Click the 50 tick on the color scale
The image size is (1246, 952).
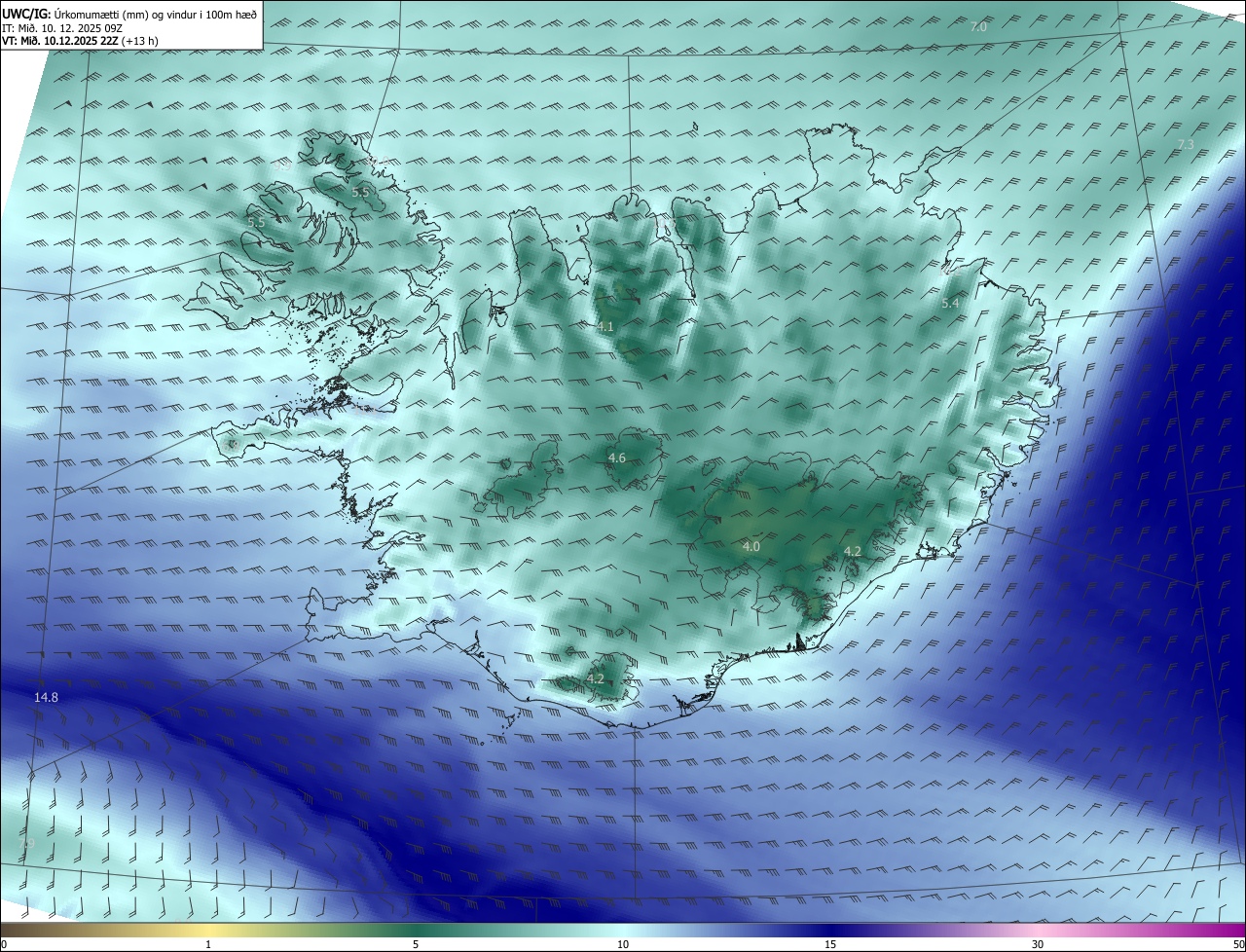1238,944
